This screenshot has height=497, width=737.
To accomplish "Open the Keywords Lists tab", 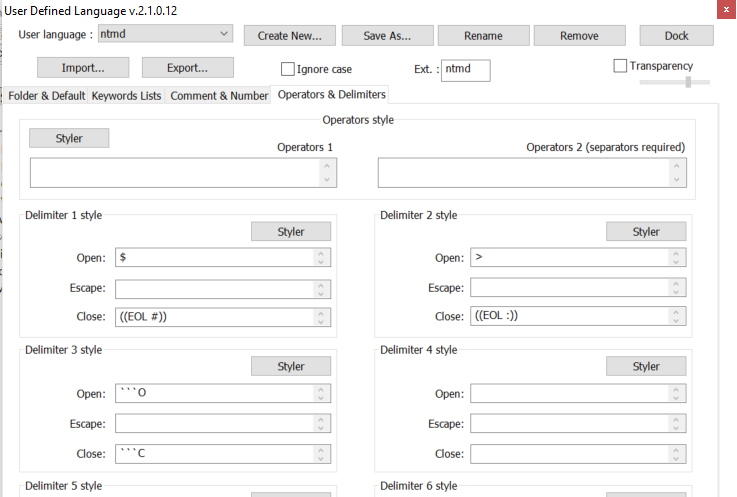I will pyautogui.click(x=126, y=96).
